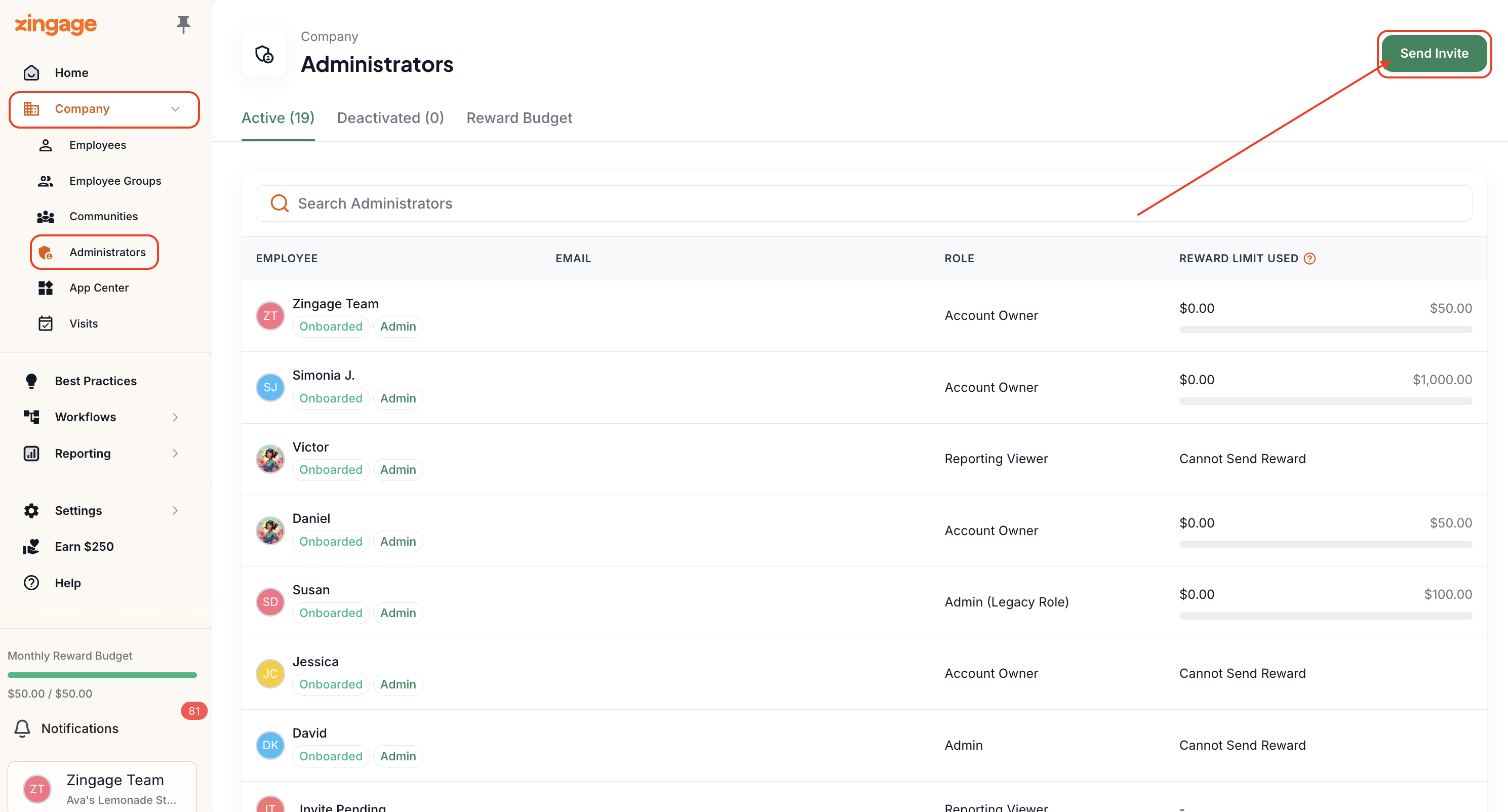This screenshot has height=812, width=1508.
Task: Click the ROLE column header
Action: coord(959,258)
